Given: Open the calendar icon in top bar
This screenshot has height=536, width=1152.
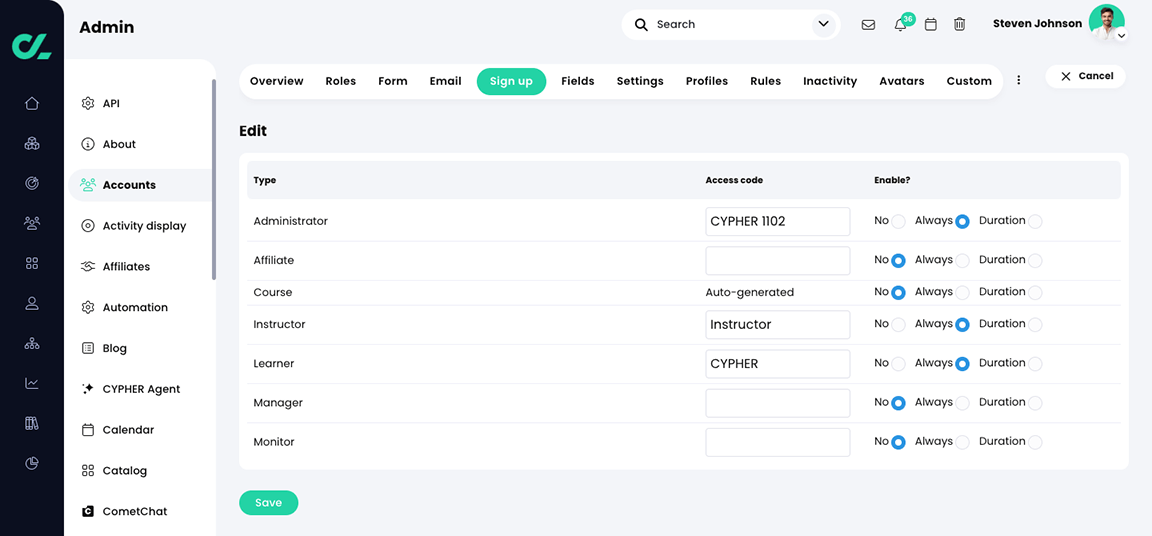Looking at the screenshot, I should coord(930,24).
